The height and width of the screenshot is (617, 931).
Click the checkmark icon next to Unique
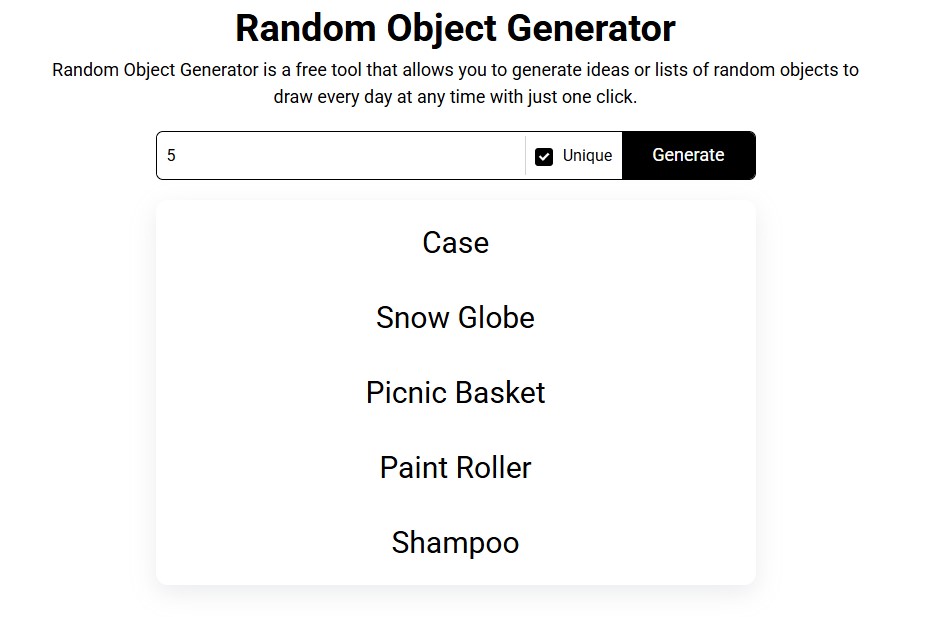click(544, 156)
